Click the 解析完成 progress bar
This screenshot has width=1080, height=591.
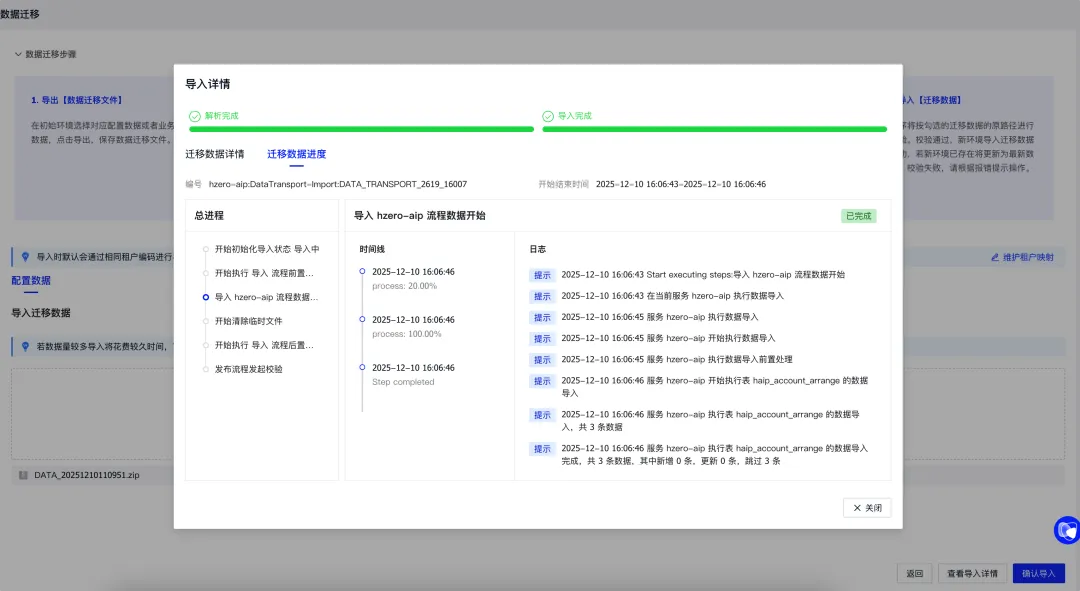[362, 129]
